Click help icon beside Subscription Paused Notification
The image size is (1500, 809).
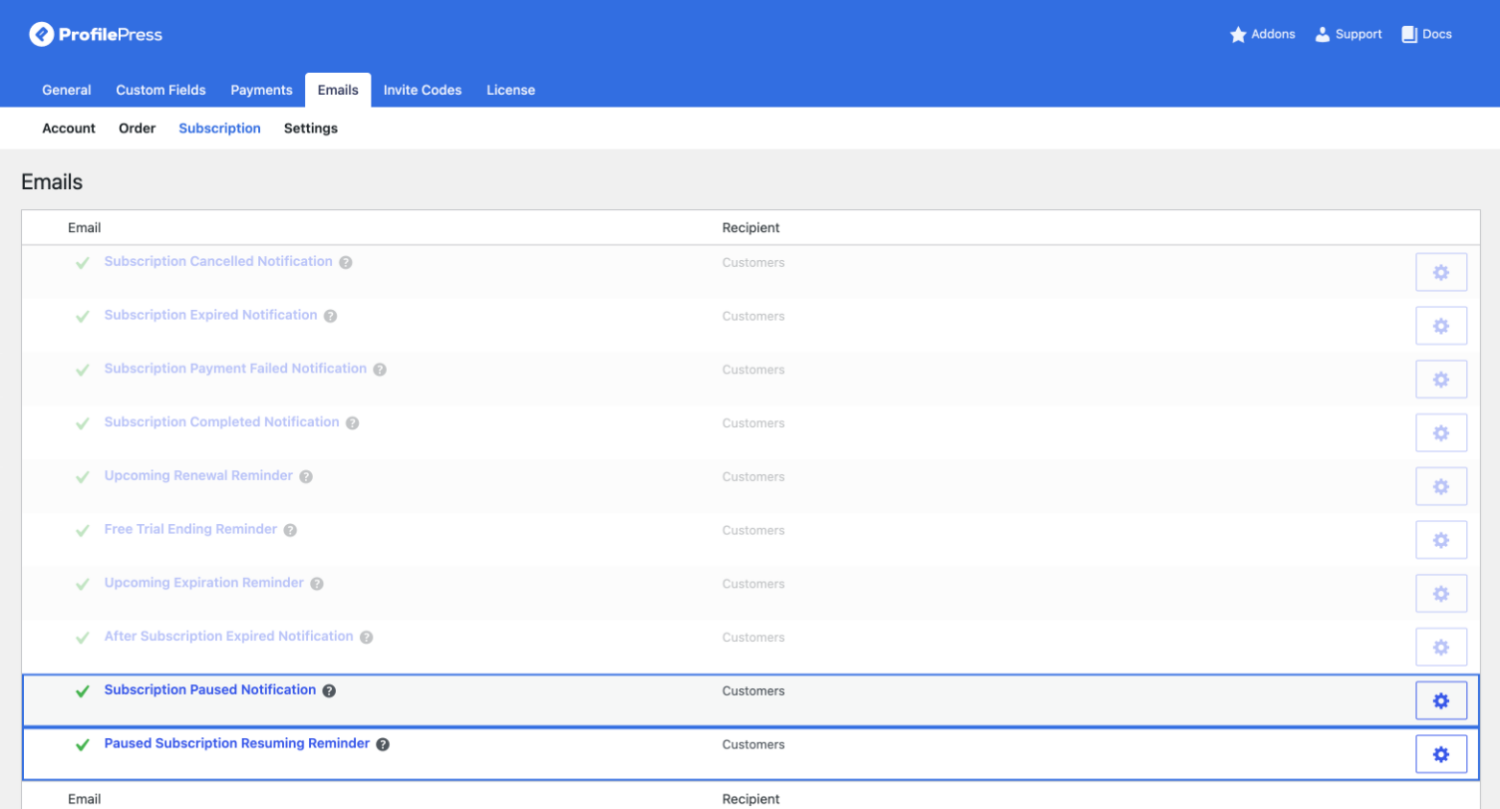coord(329,691)
